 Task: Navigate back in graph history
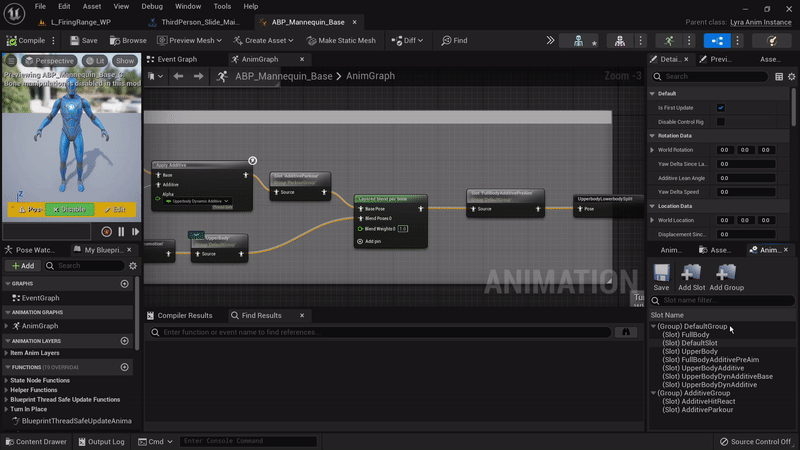point(178,76)
